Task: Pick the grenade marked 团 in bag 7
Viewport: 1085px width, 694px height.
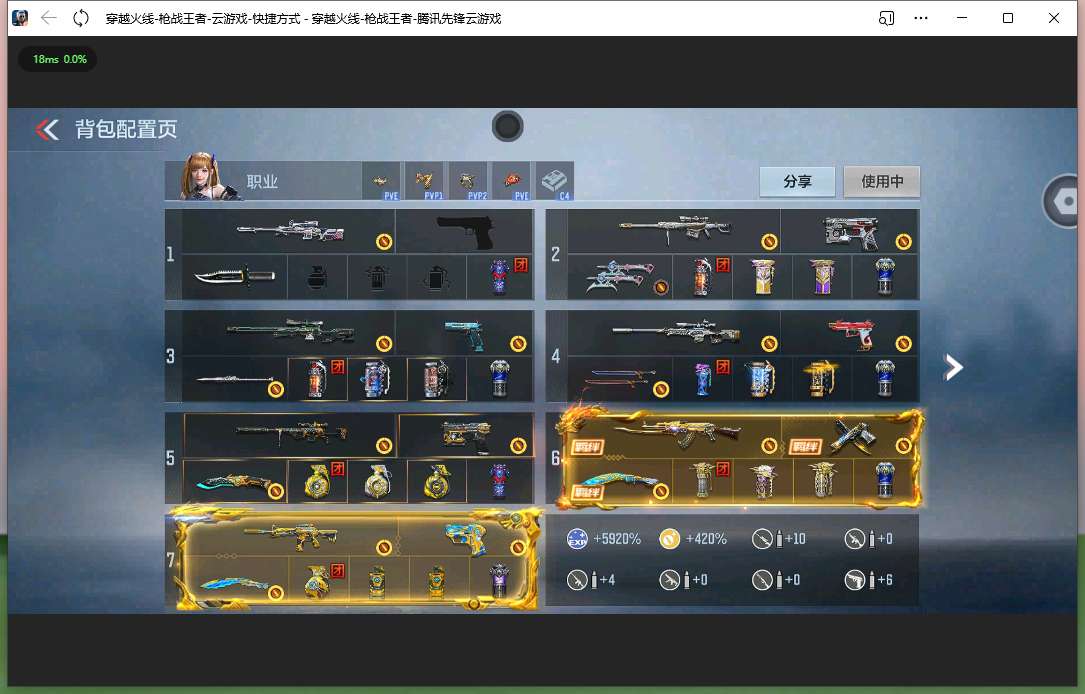Action: pyautogui.click(x=319, y=581)
